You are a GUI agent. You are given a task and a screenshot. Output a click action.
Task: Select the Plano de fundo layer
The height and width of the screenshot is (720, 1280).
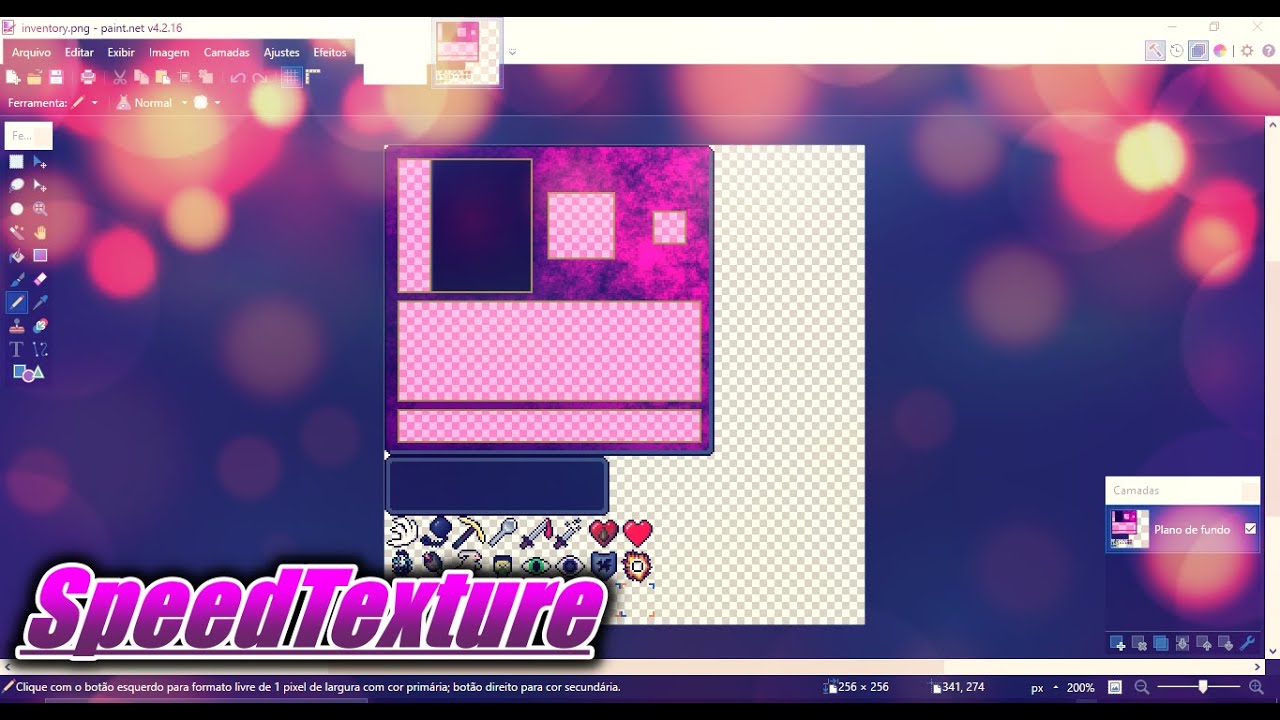tap(1182, 529)
